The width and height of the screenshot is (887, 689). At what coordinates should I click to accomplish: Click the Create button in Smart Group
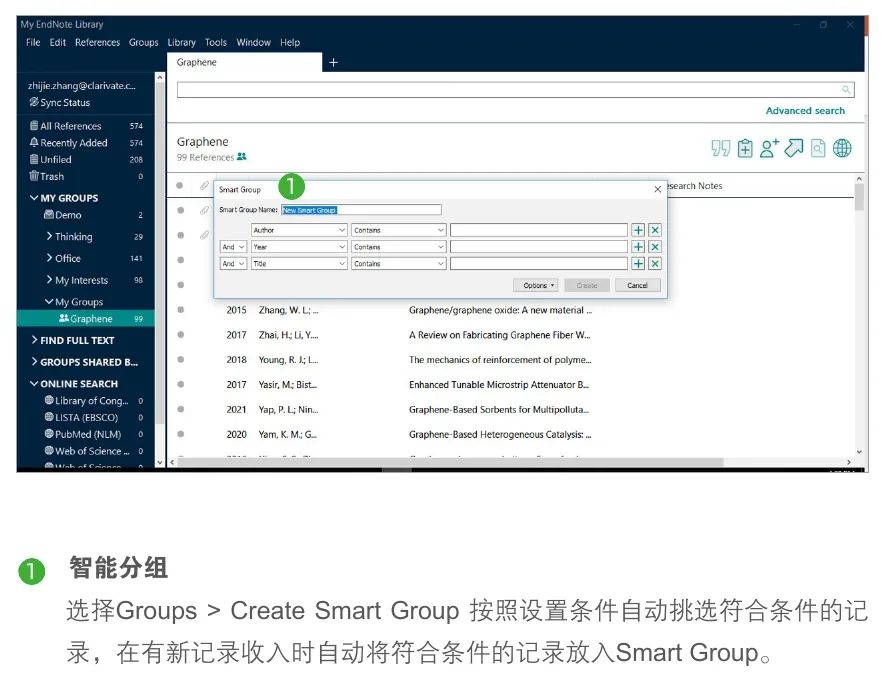587,285
